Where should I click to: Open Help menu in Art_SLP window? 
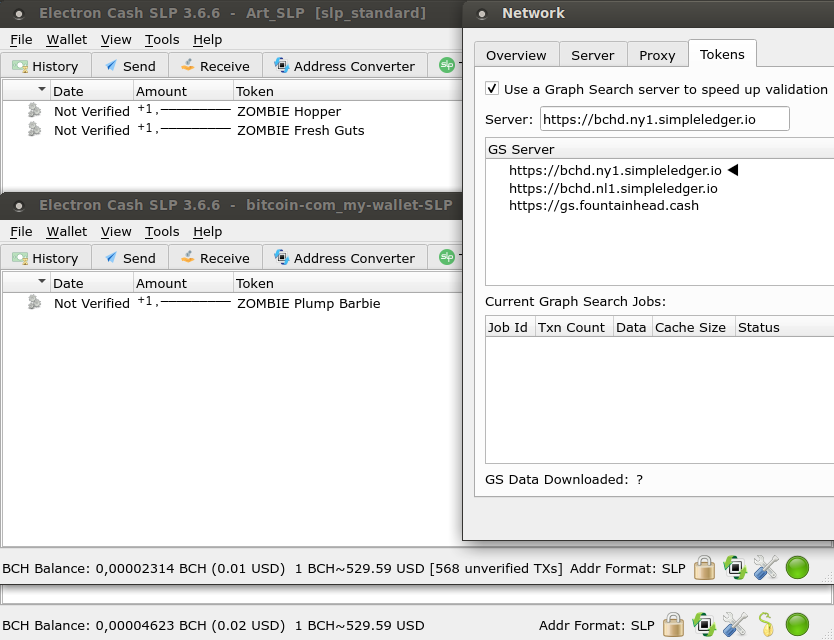(207, 40)
